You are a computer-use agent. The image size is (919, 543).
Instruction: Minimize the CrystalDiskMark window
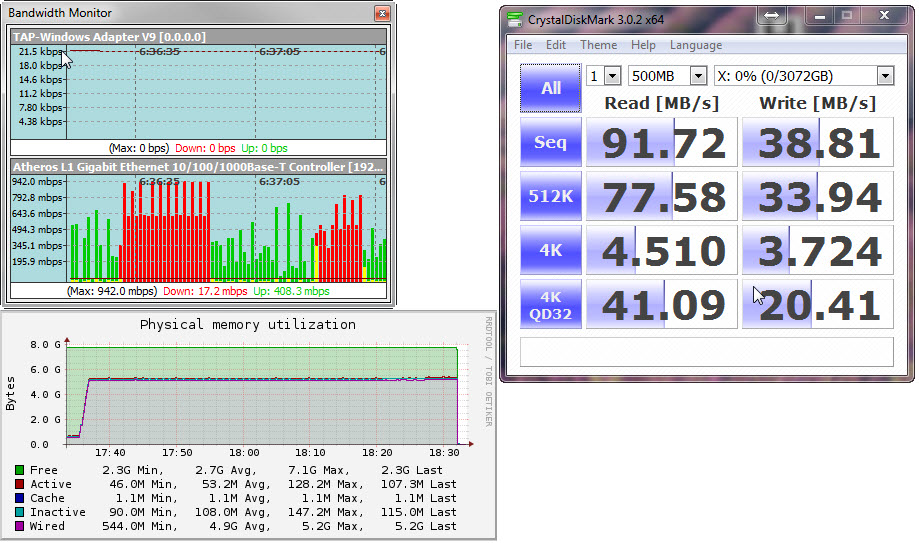817,17
